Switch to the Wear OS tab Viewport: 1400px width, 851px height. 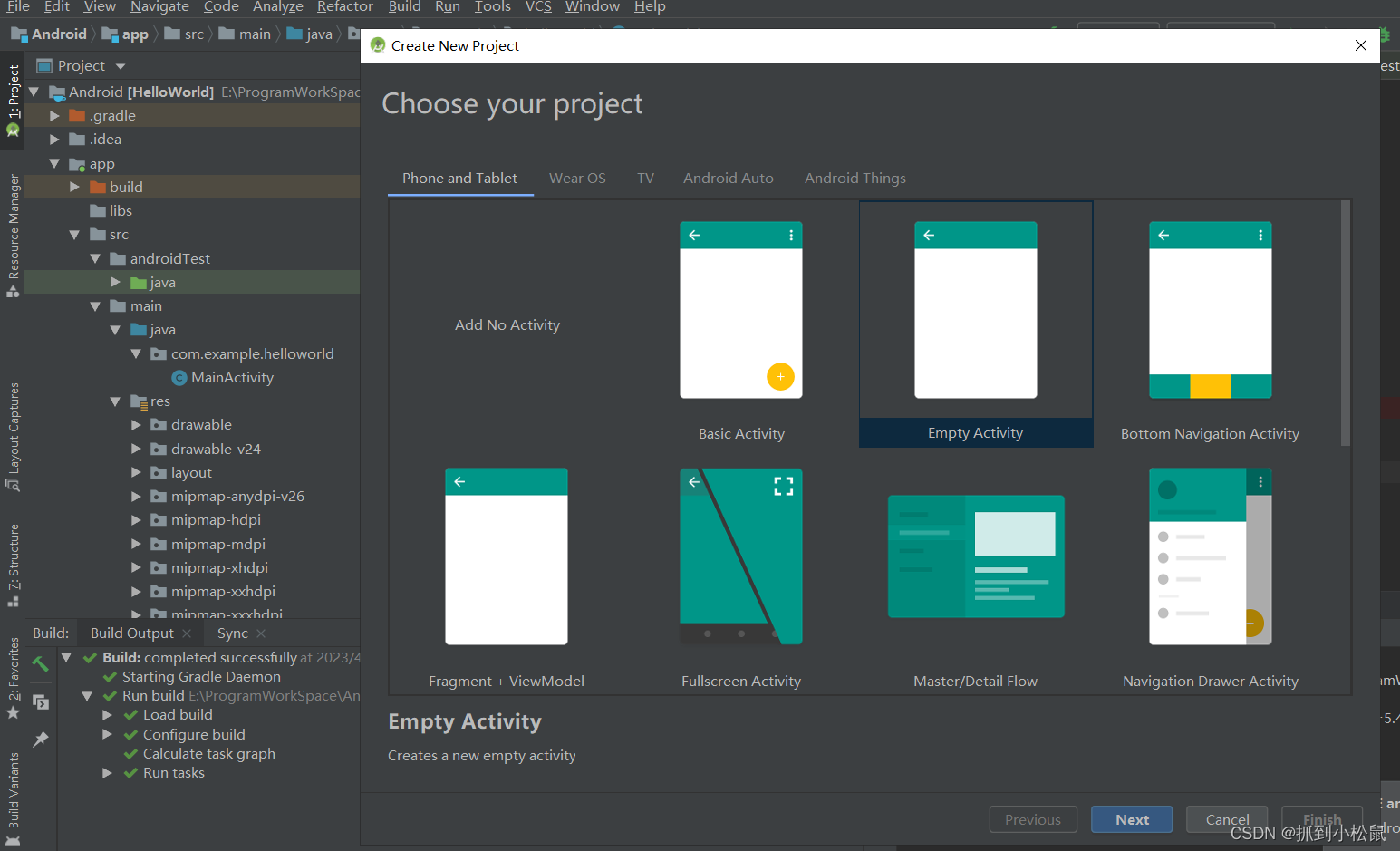click(577, 179)
